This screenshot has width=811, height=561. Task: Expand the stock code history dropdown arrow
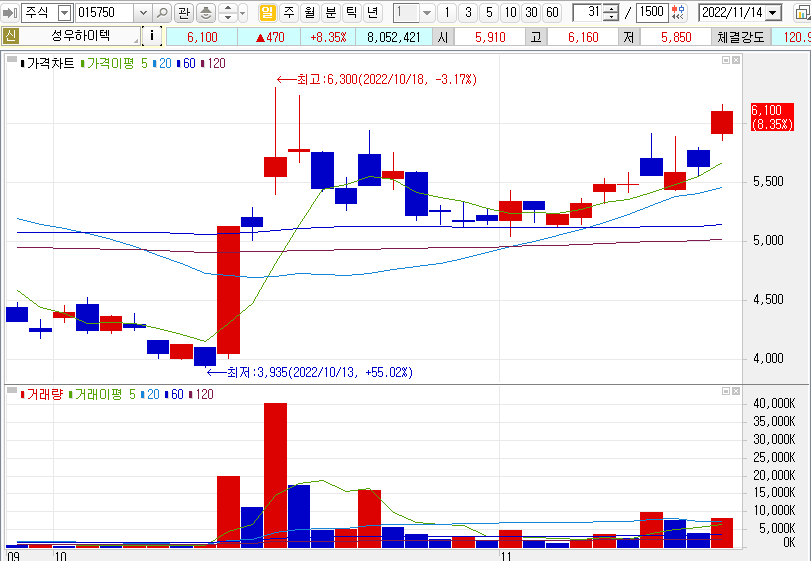pos(143,12)
